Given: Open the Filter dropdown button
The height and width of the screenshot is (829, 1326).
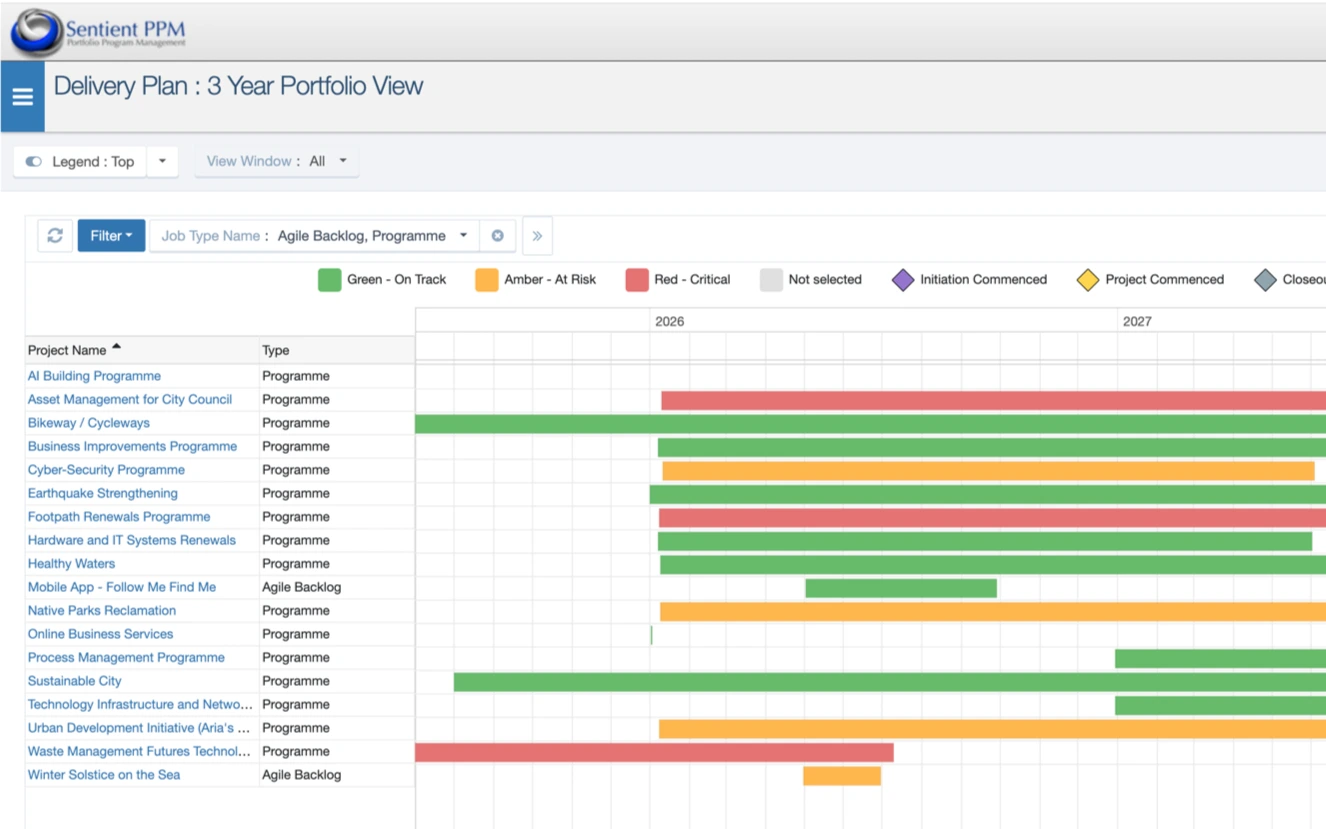Looking at the screenshot, I should point(111,236).
